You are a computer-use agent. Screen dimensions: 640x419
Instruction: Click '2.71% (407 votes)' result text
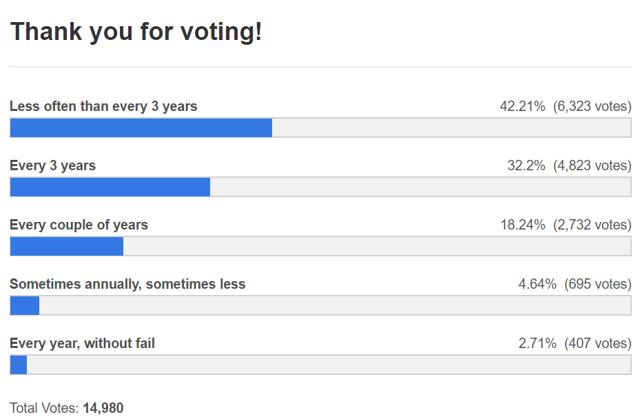point(575,343)
